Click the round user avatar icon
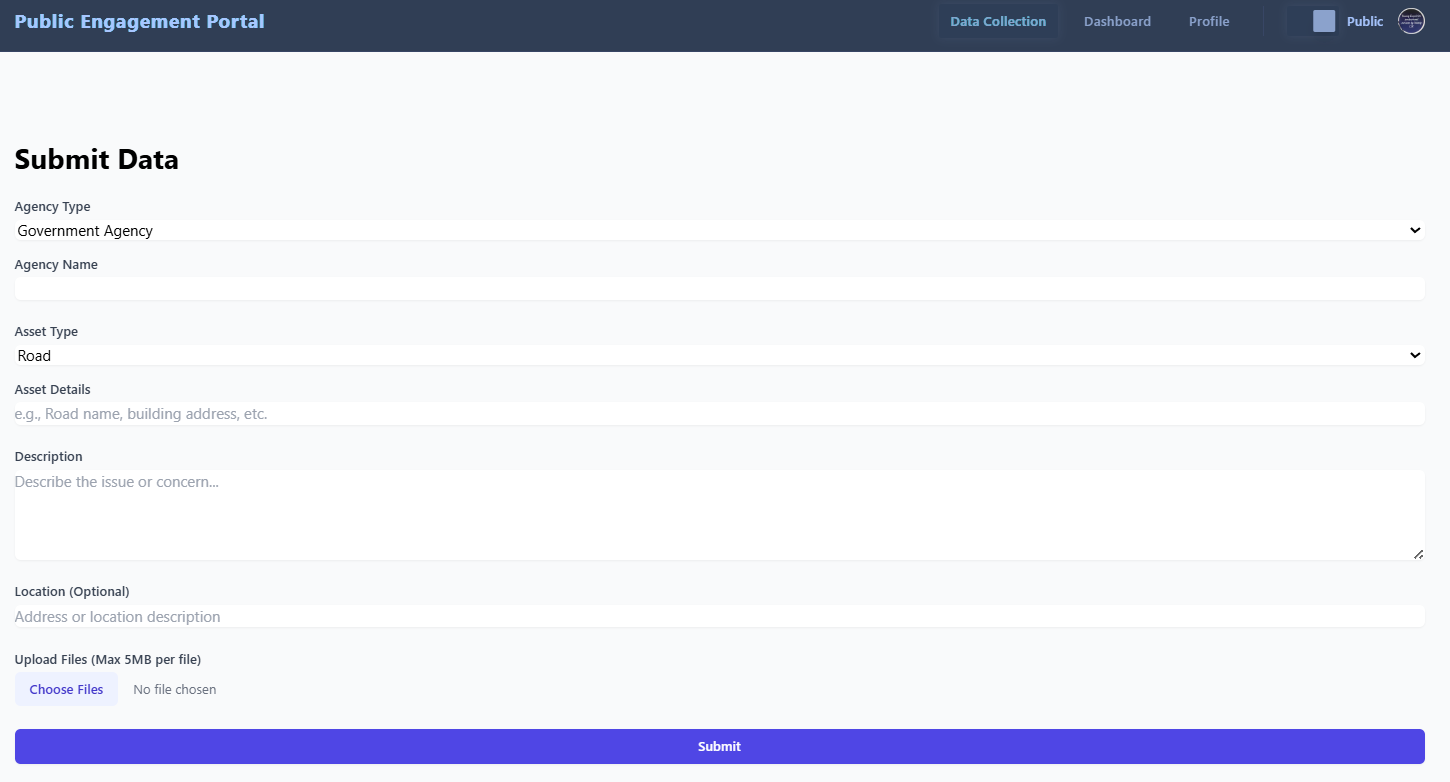Viewport: 1450px width, 782px height. (1411, 21)
